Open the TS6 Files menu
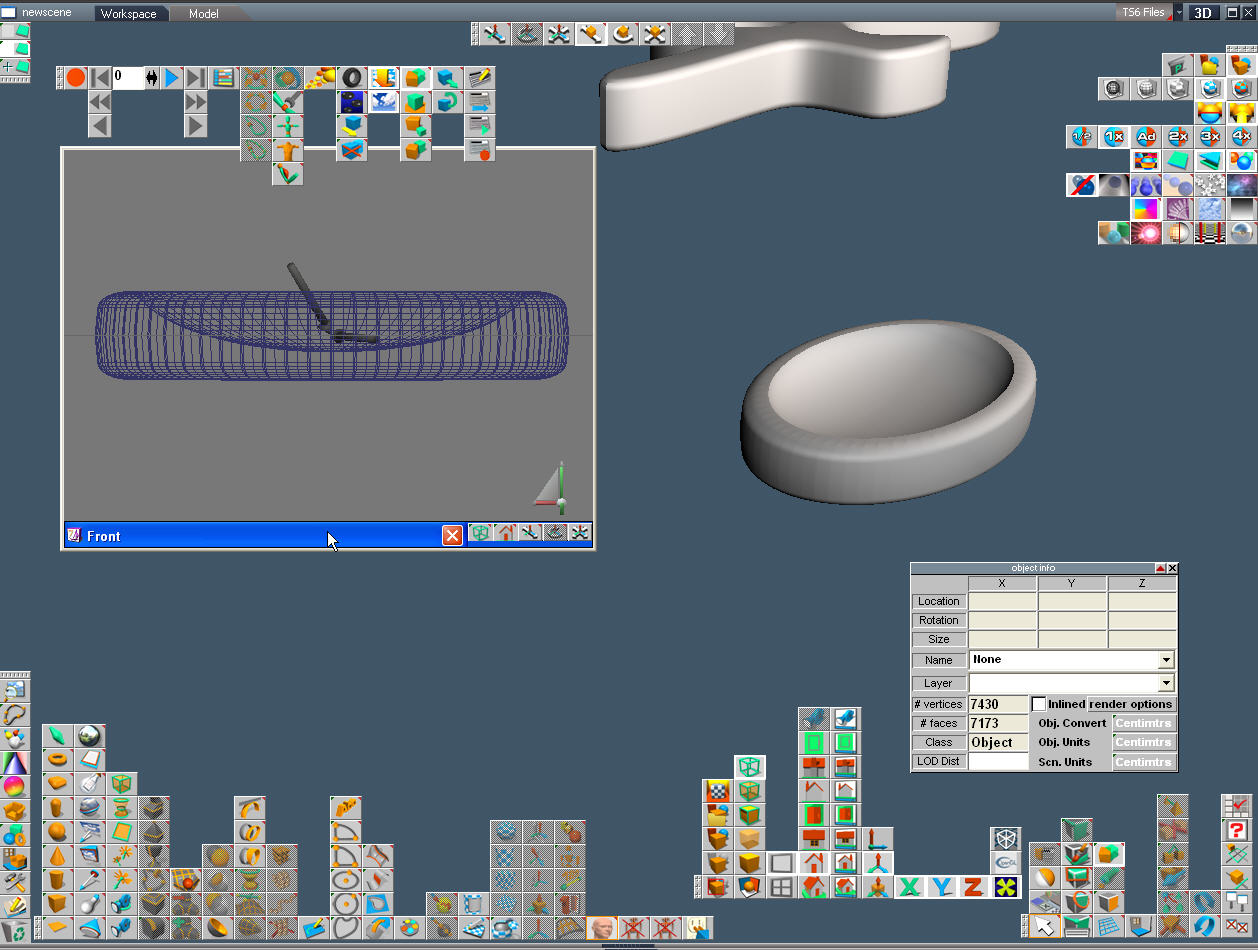The width and height of the screenshot is (1258, 950). tap(1143, 13)
